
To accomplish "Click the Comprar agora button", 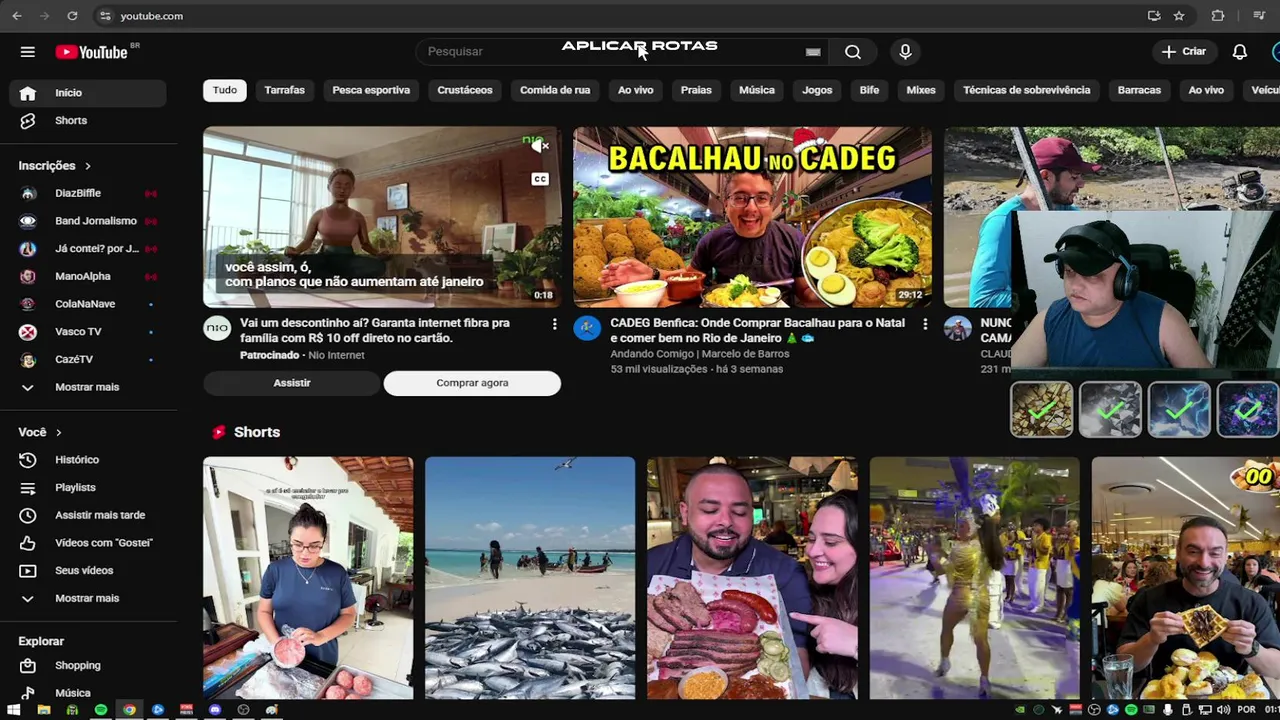I will coord(472,383).
